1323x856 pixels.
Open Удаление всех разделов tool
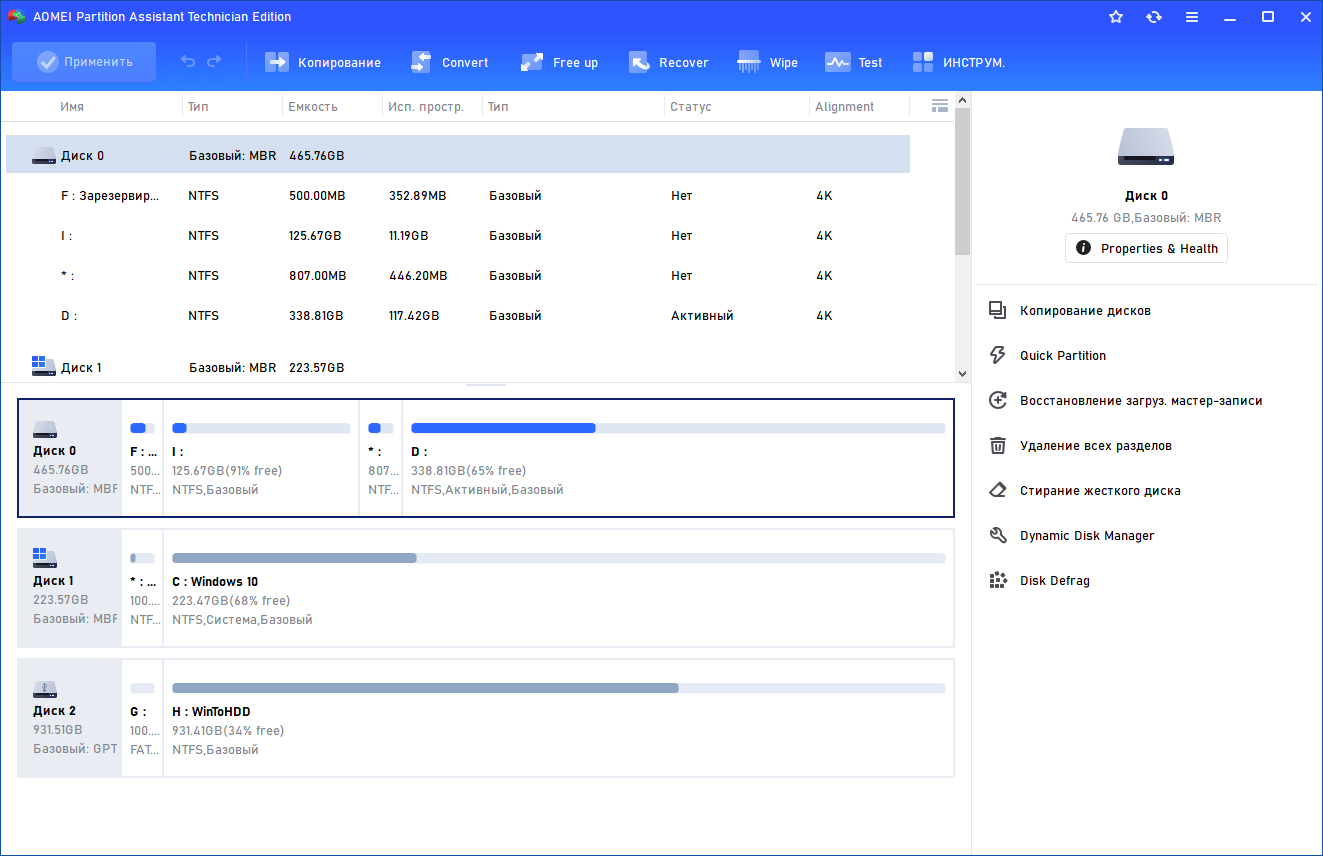tap(1095, 445)
